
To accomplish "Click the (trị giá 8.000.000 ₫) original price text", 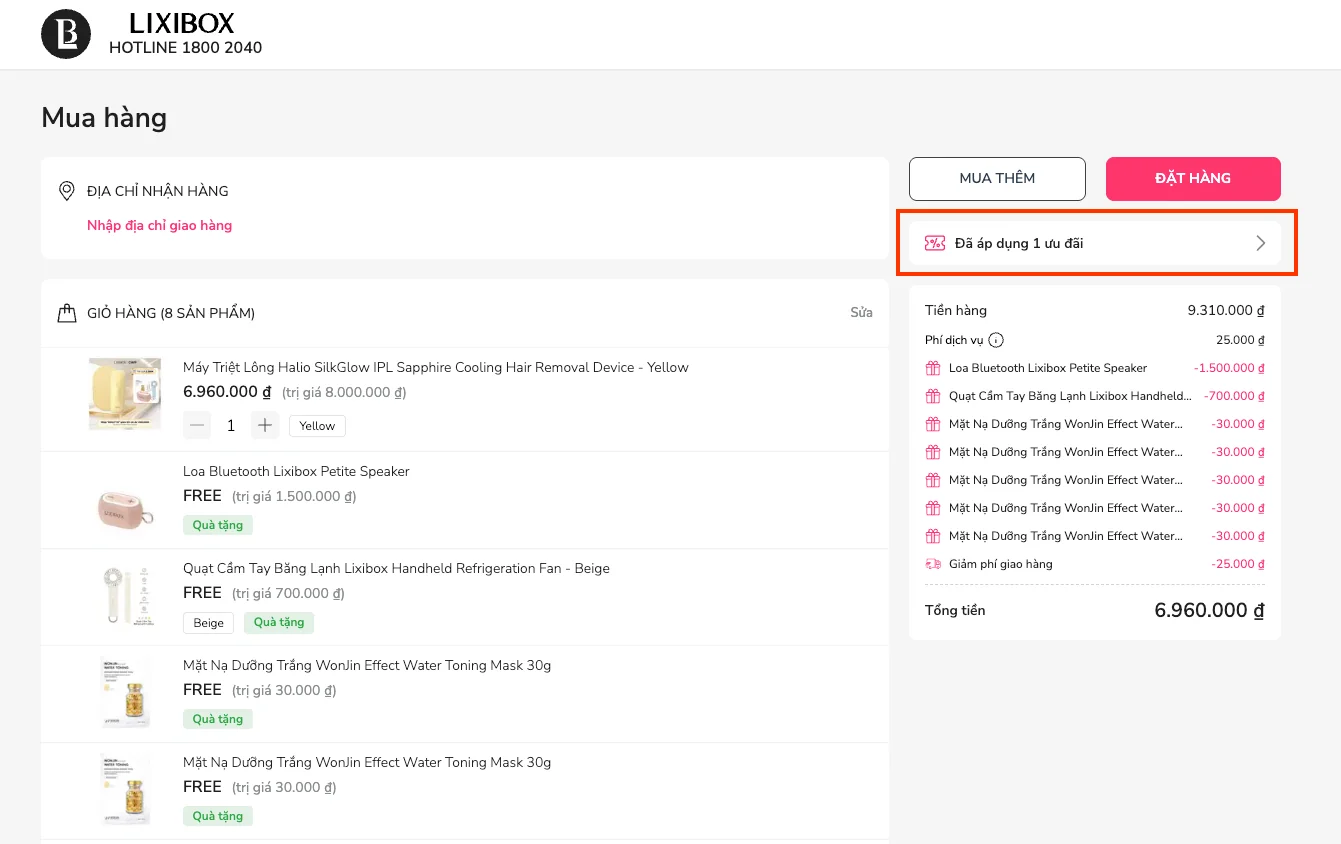I will [344, 393].
